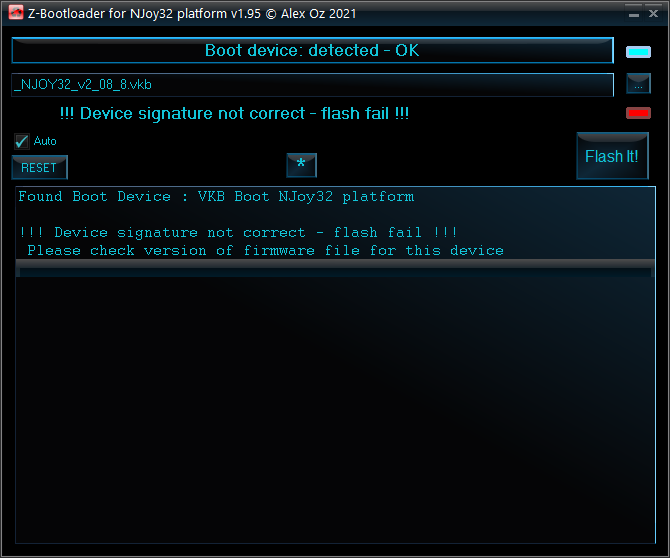Click the asterisk button

[x=301, y=165]
